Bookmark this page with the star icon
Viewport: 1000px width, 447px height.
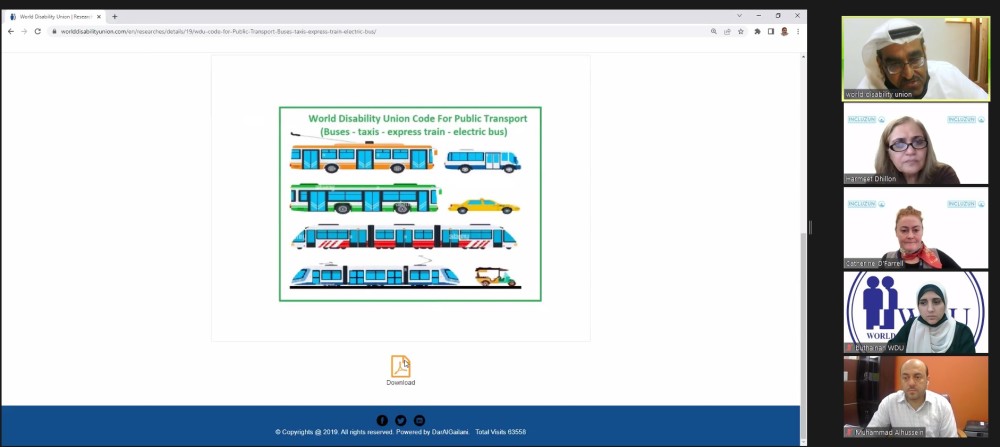tap(740, 31)
